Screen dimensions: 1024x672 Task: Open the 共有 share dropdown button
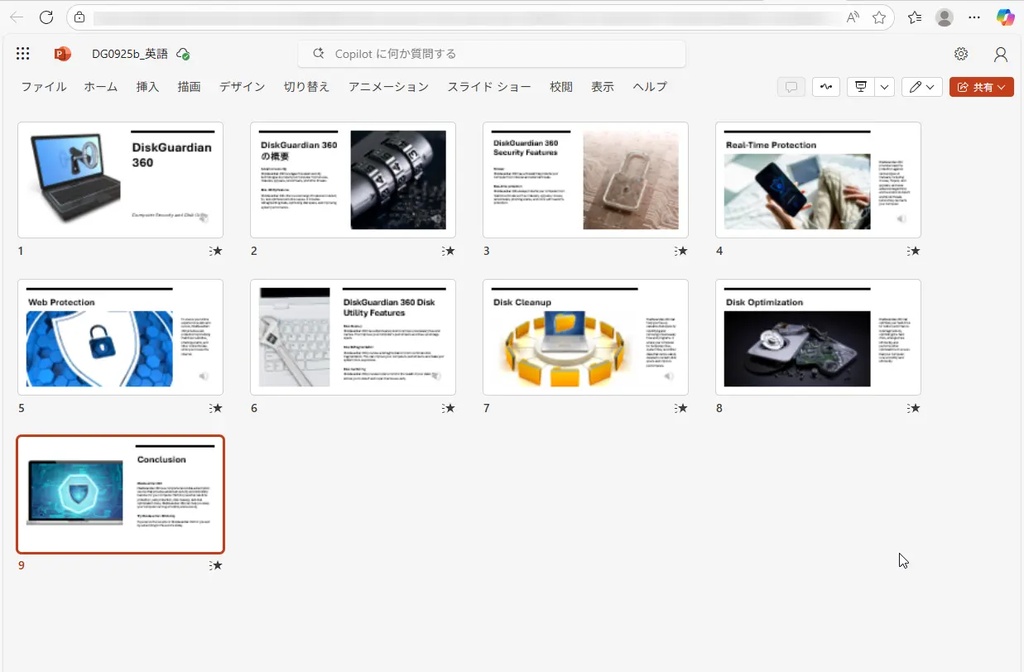(982, 87)
